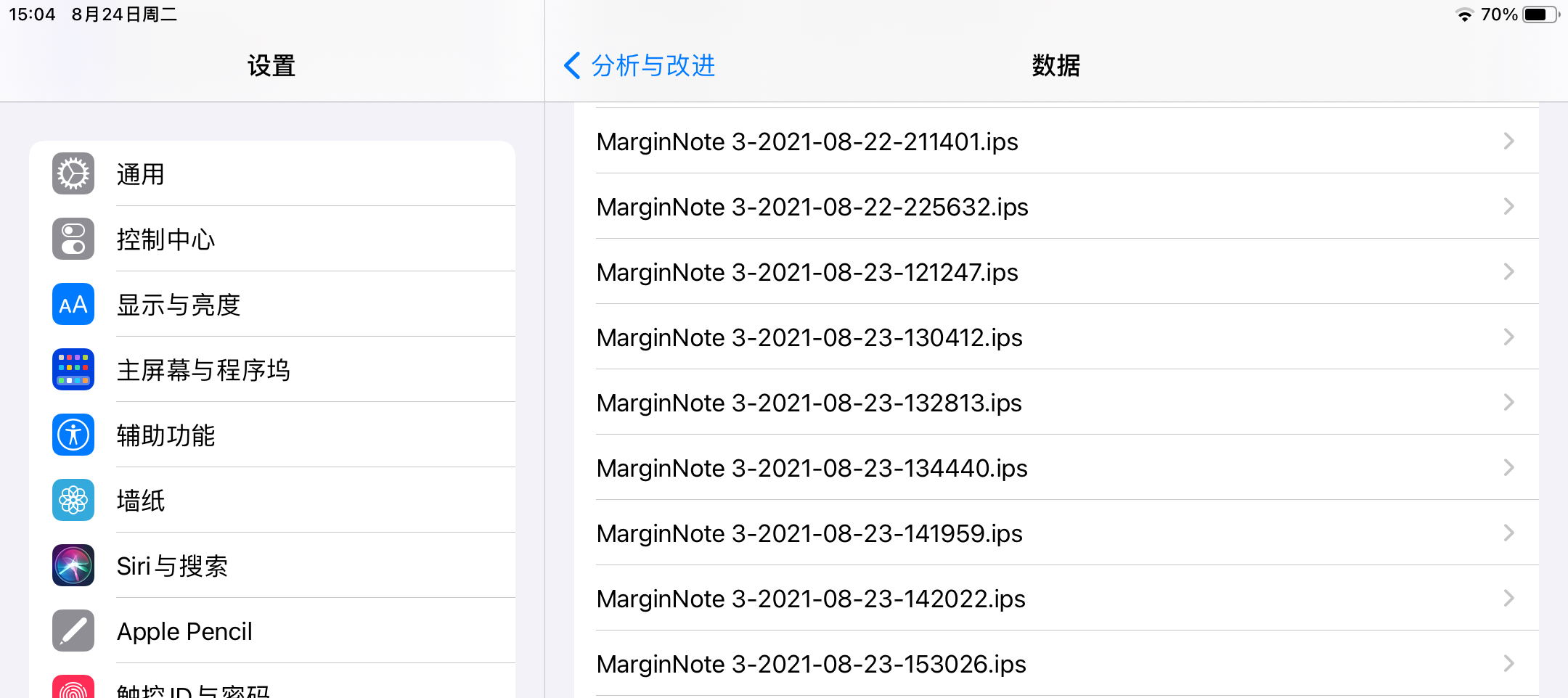Tap the chevron on the 134440.ips row

1509,467
